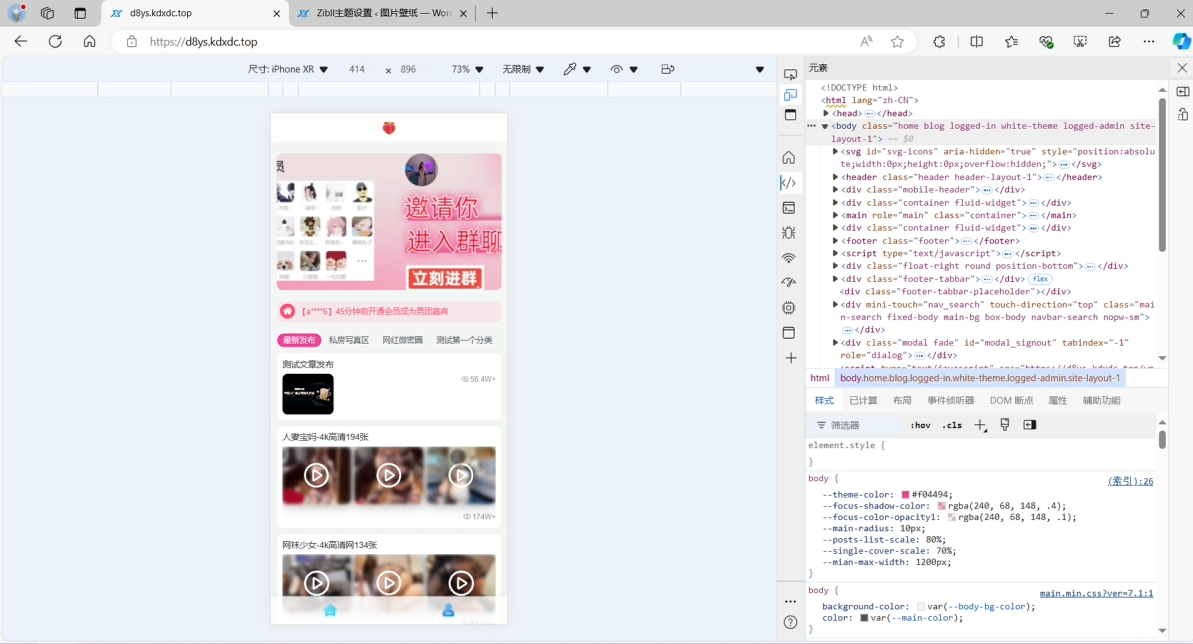Click the eyedropper icon in the device toolbar
Screen dimensions: 1193x644
(571, 70)
